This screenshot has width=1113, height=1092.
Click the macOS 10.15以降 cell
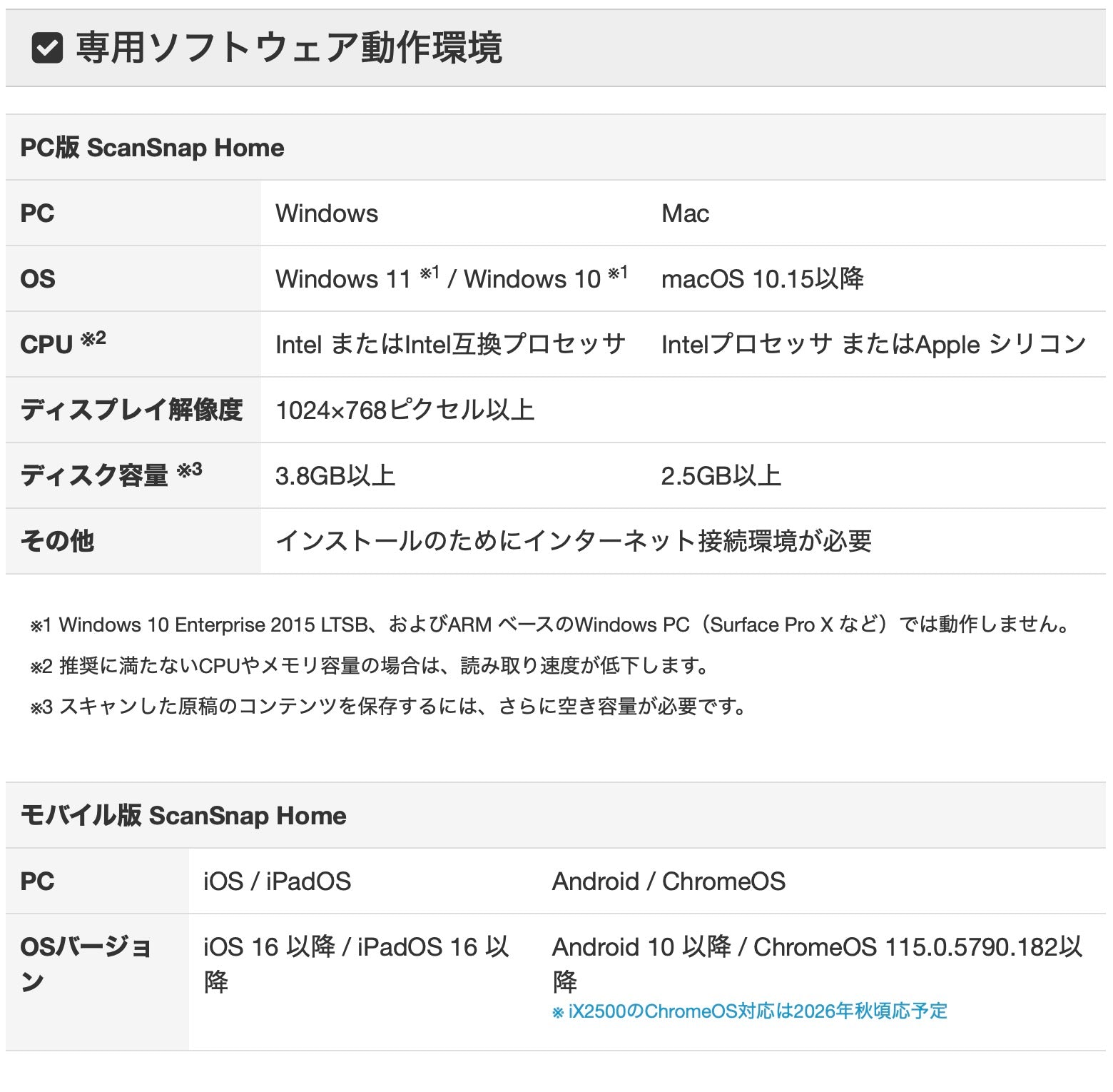point(876,278)
